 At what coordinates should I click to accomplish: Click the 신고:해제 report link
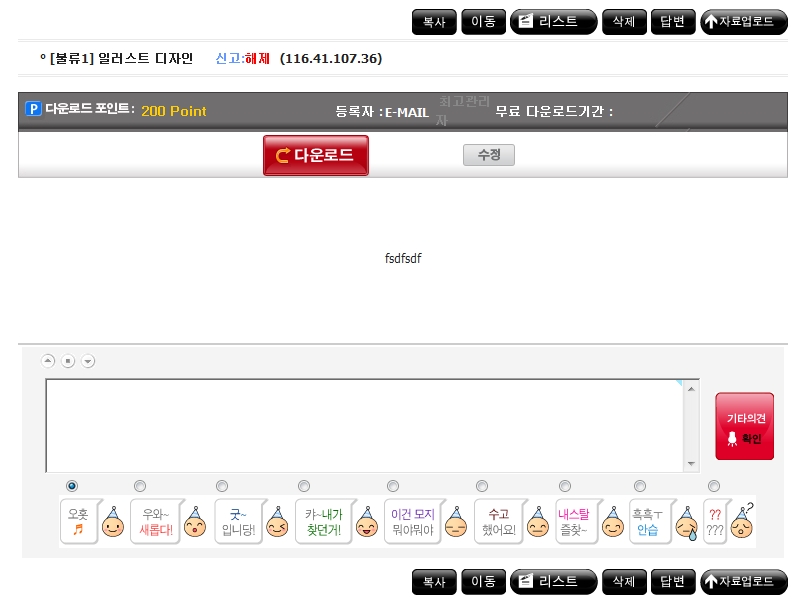pos(242,59)
